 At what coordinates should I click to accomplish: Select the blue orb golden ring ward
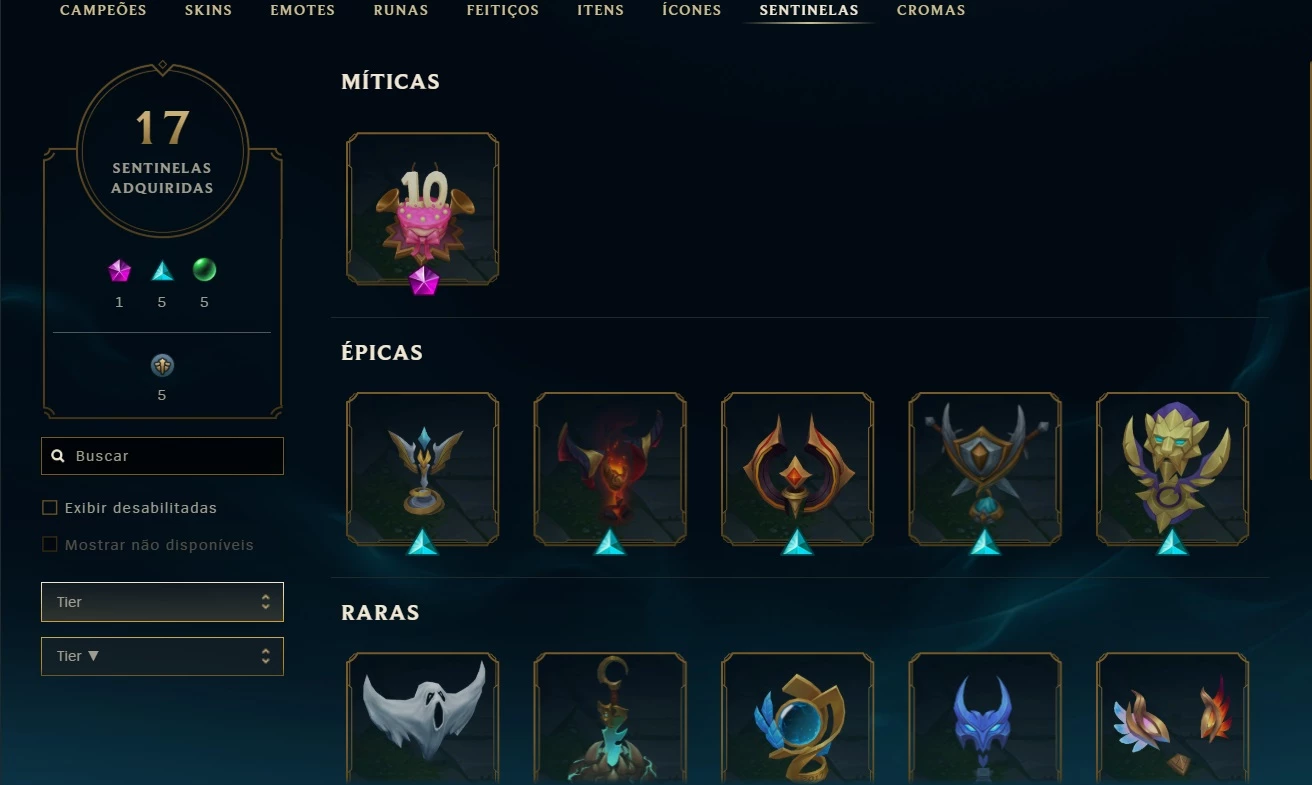tap(798, 718)
